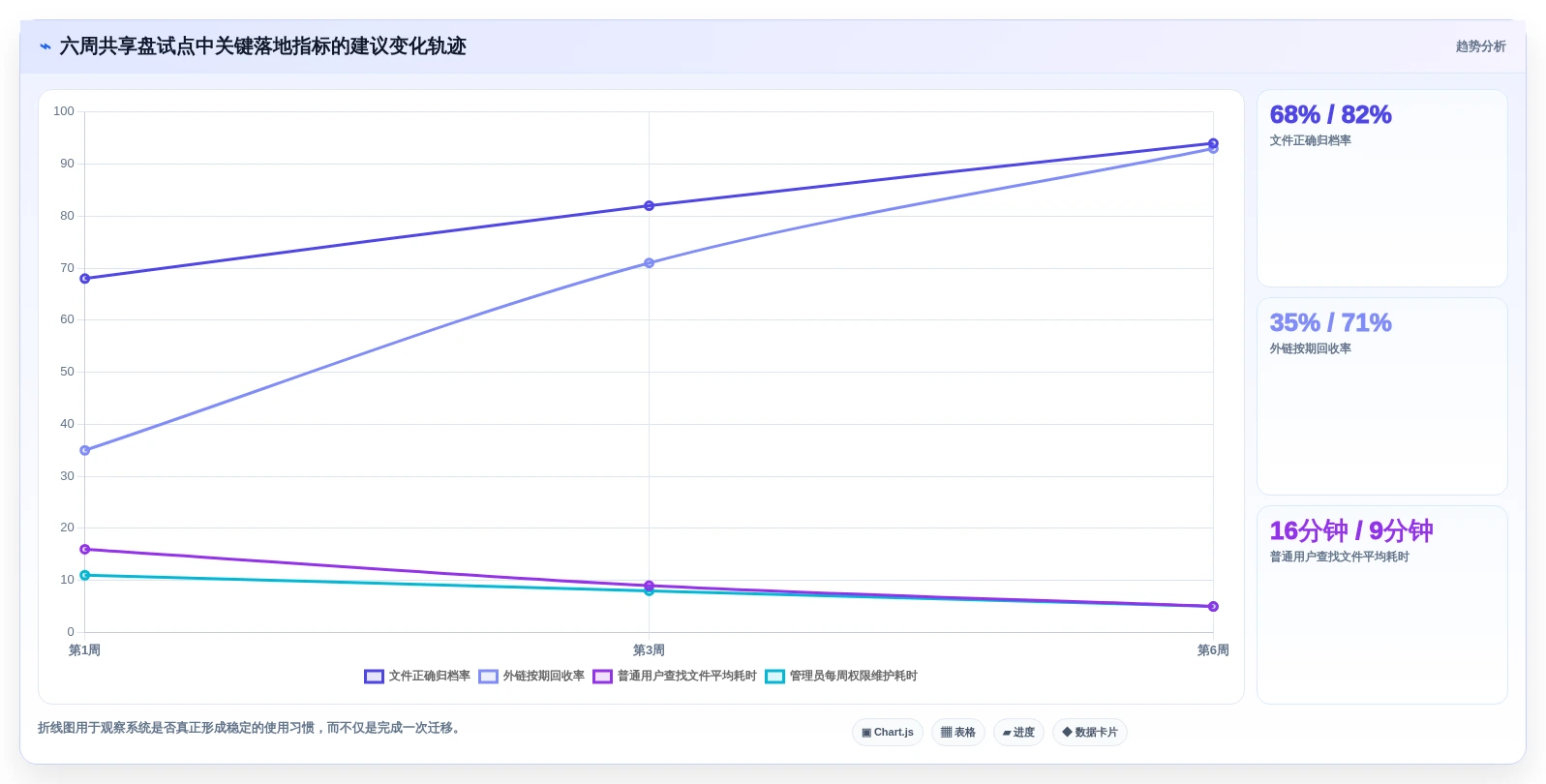This screenshot has width=1546, height=784.
Task: Click the y-axis label 50
Action: click(67, 372)
